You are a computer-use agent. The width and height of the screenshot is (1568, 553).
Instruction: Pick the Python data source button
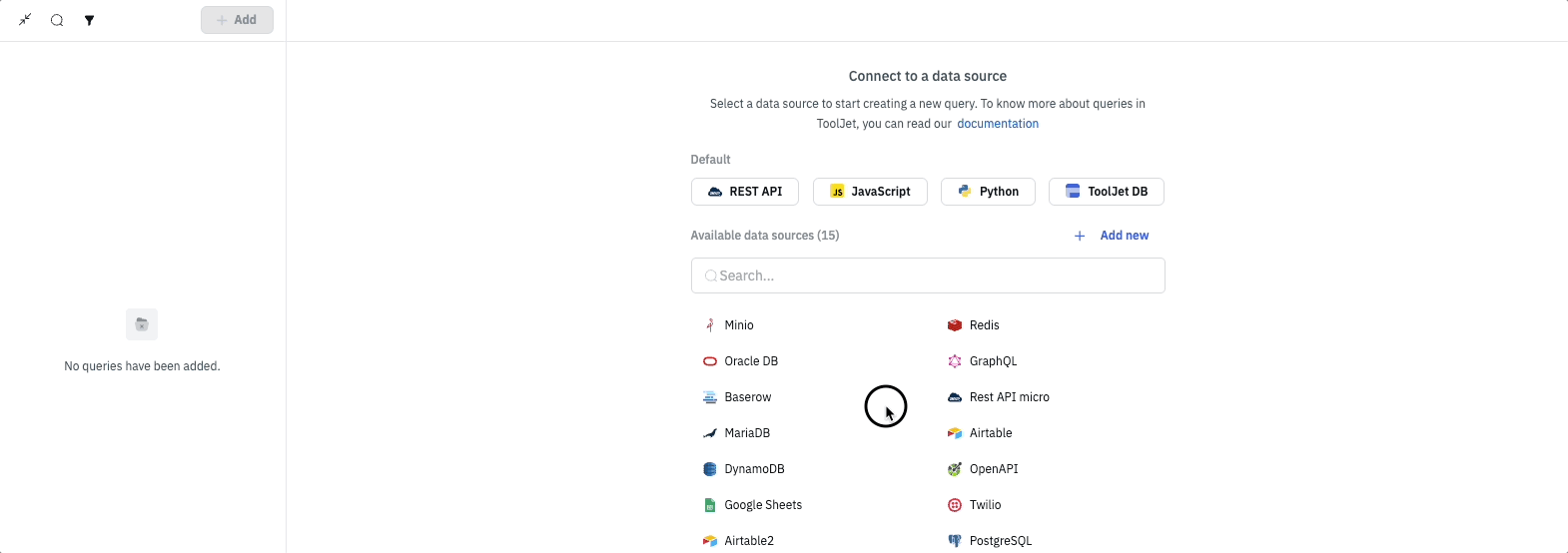pyautogui.click(x=988, y=192)
